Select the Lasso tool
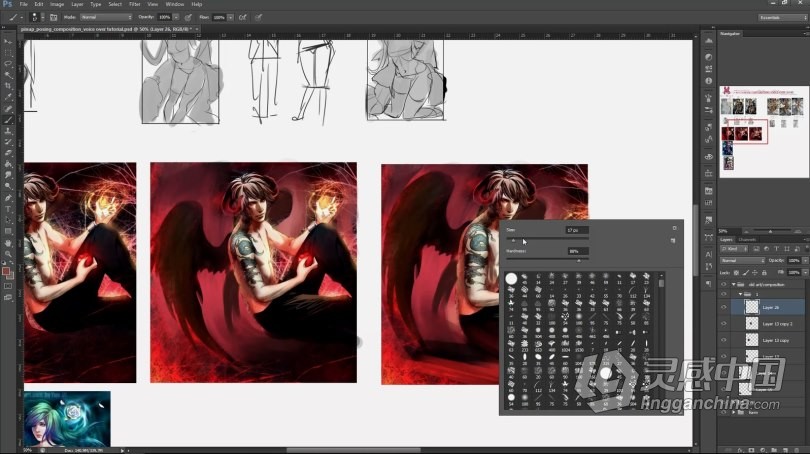The image size is (810, 454). [x=8, y=64]
